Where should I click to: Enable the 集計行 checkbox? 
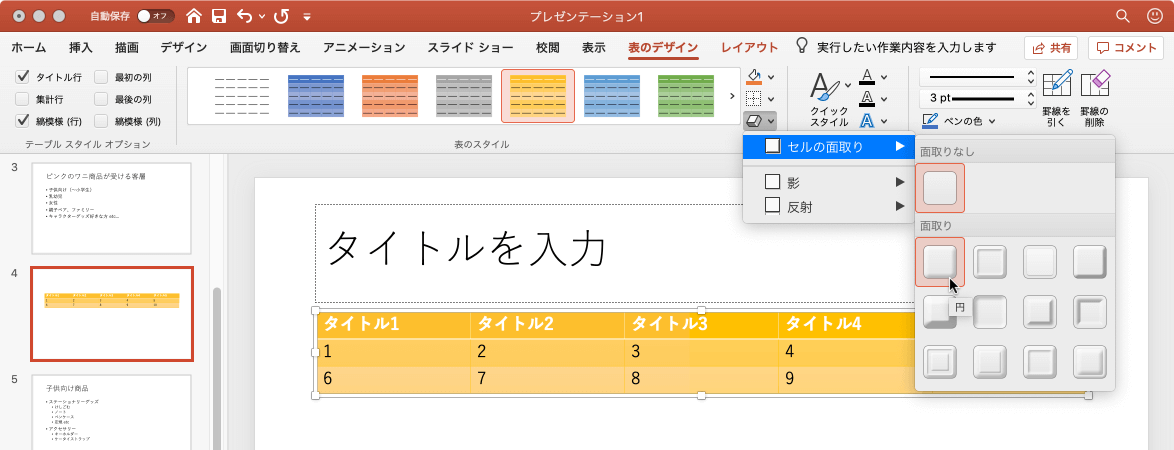(x=23, y=99)
